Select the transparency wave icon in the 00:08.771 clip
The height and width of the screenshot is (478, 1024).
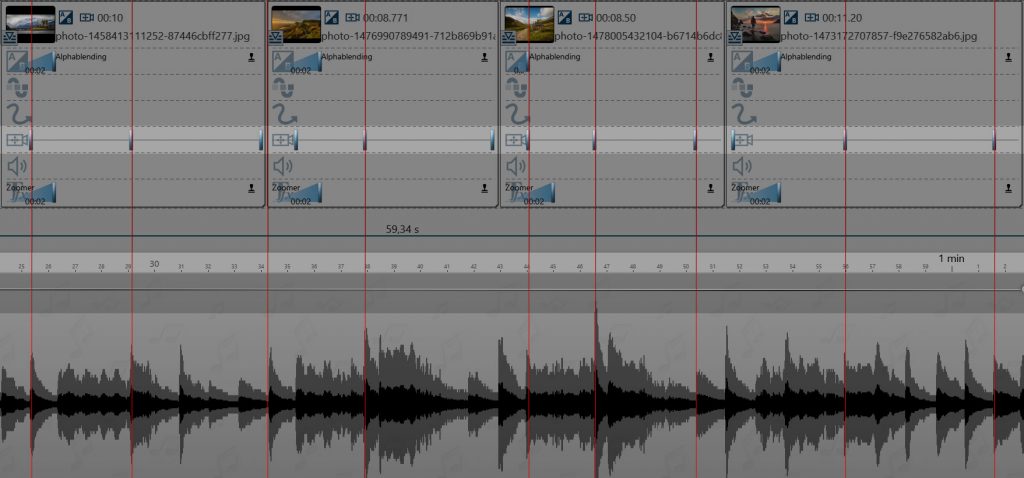coord(283,88)
